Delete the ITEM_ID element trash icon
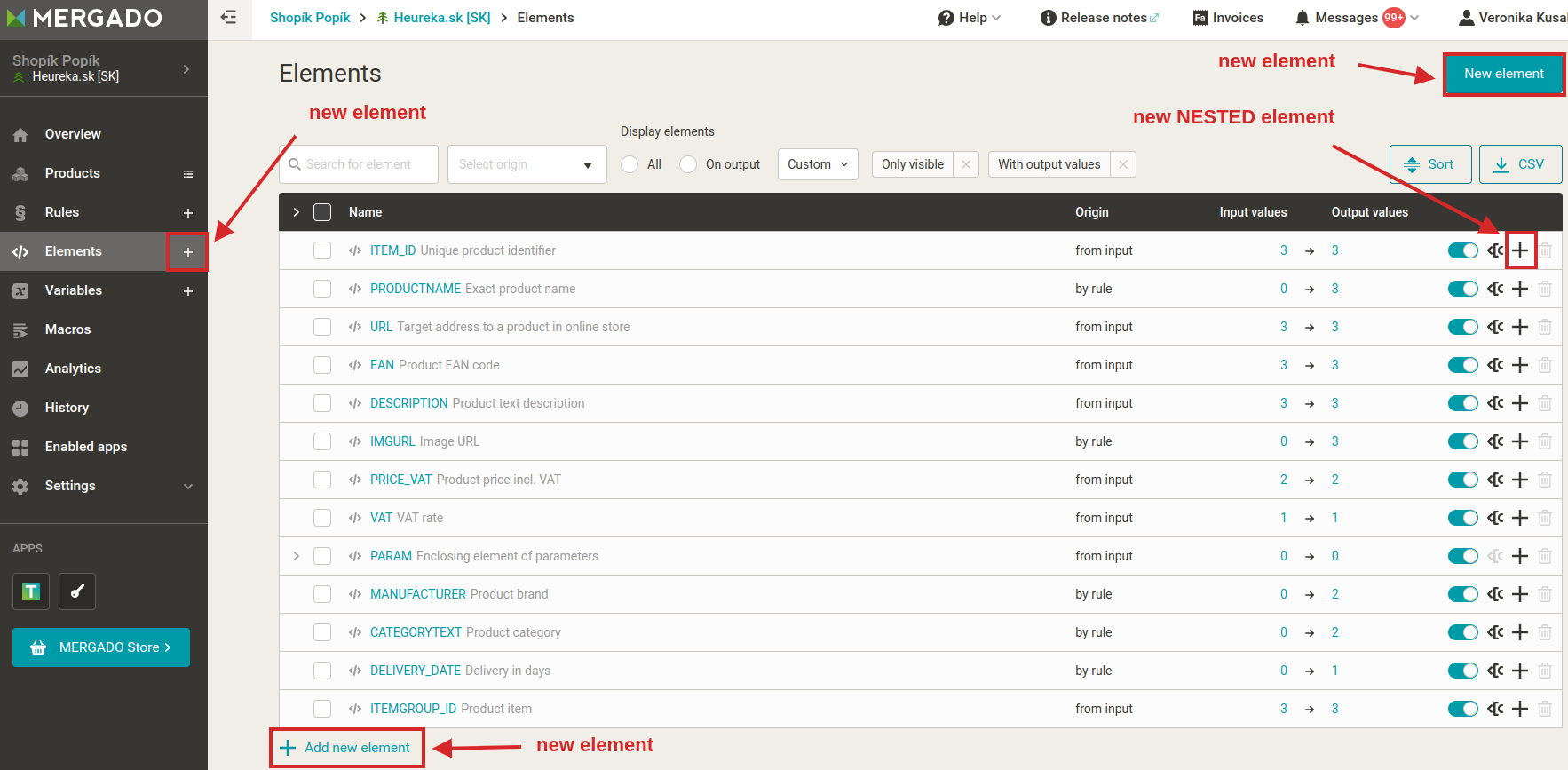This screenshot has height=770, width=1568. pyautogui.click(x=1545, y=250)
